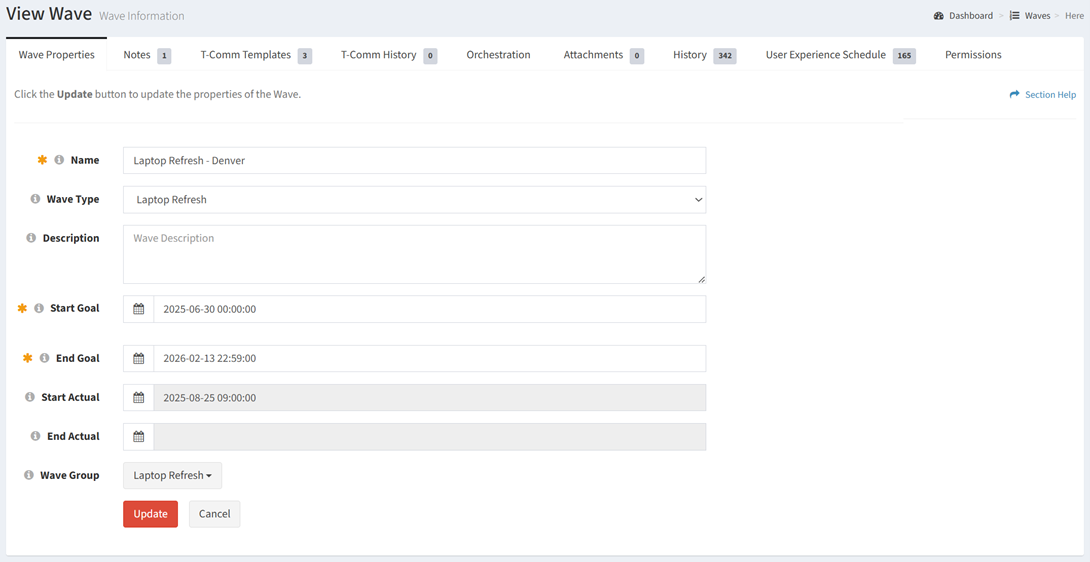Viewport: 1090px width, 562px height.
Task: Click the Dashboard breadcrumb icon
Action: [938, 16]
